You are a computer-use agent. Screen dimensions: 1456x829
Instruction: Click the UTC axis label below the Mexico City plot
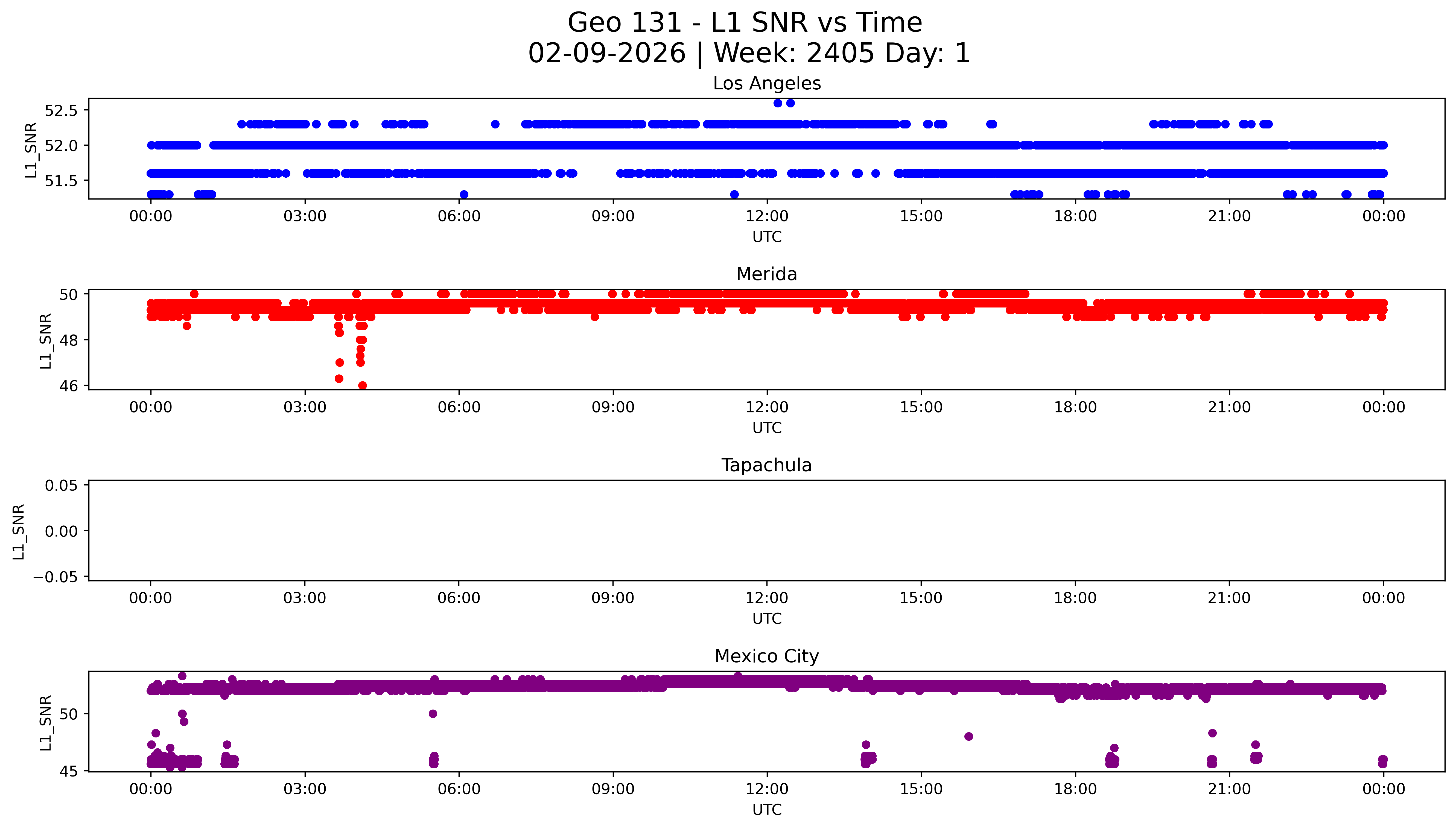click(x=766, y=810)
